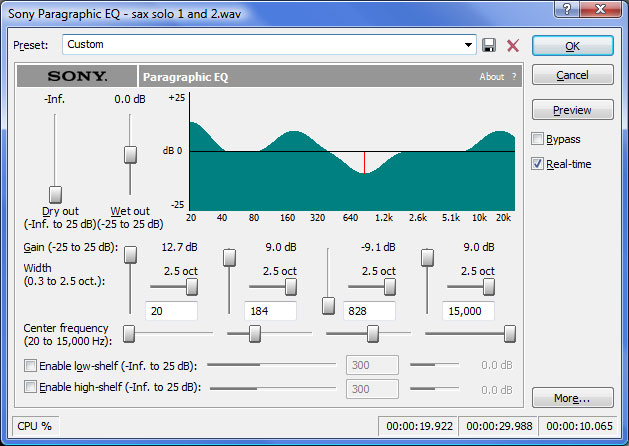This screenshot has width=629, height=446.
Task: Save the current preset with floppy icon
Action: pos(489,45)
